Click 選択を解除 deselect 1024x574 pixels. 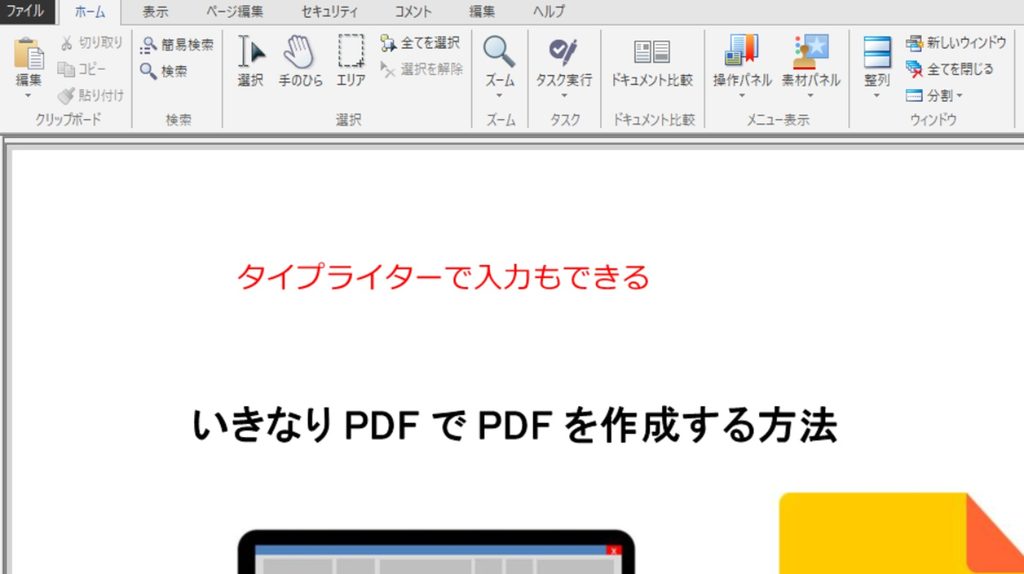[422, 69]
